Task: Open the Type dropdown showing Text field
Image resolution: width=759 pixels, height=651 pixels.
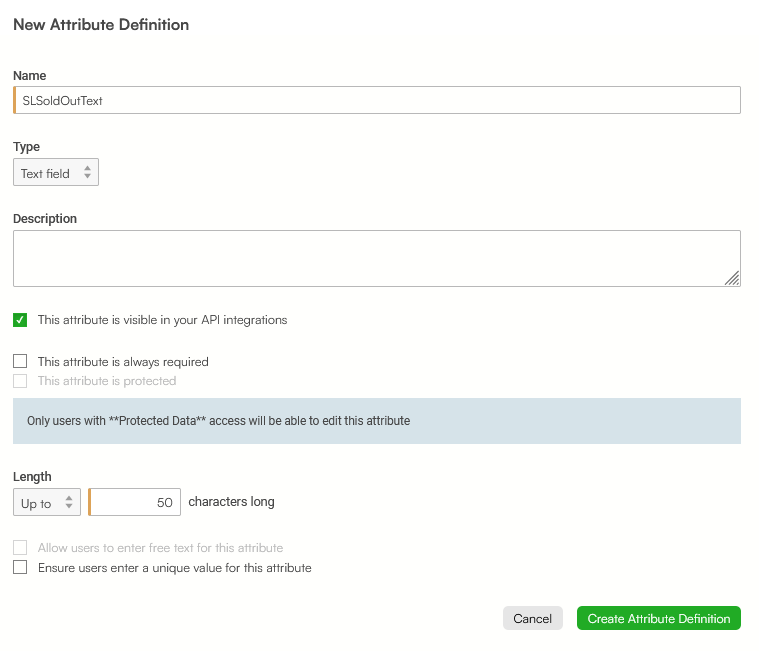Action: 56,172
